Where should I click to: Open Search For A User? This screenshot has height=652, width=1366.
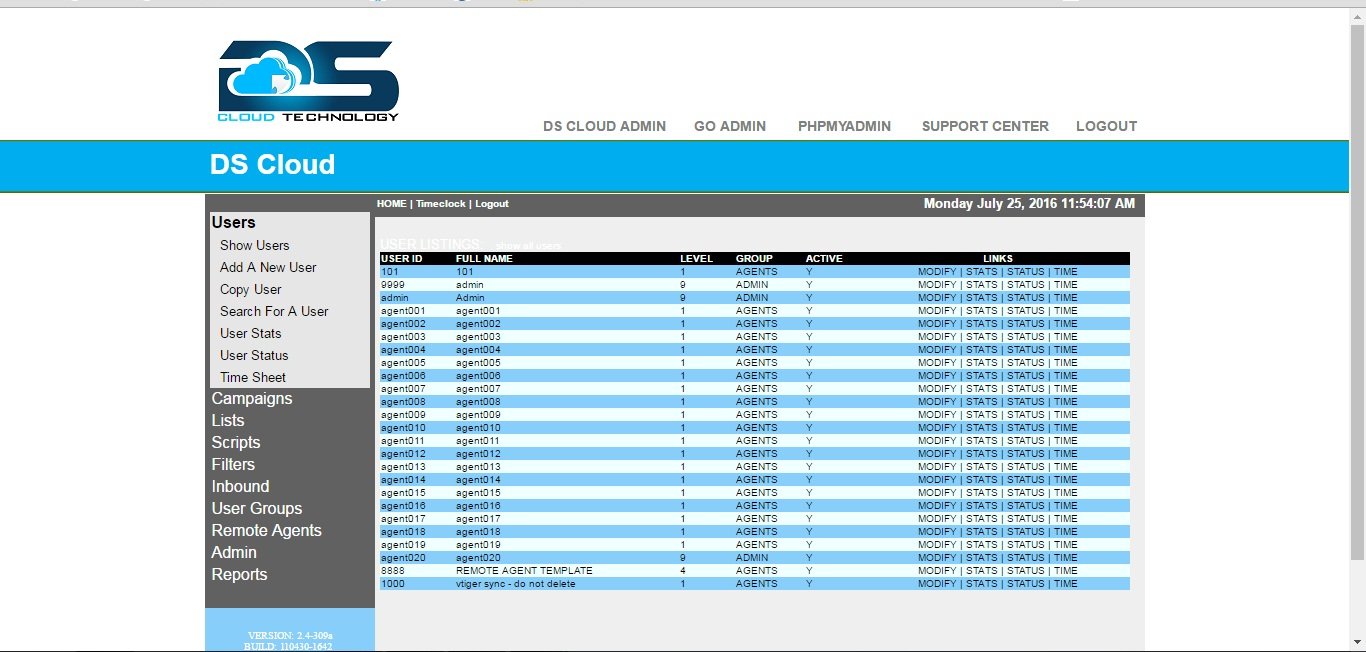tap(273, 311)
